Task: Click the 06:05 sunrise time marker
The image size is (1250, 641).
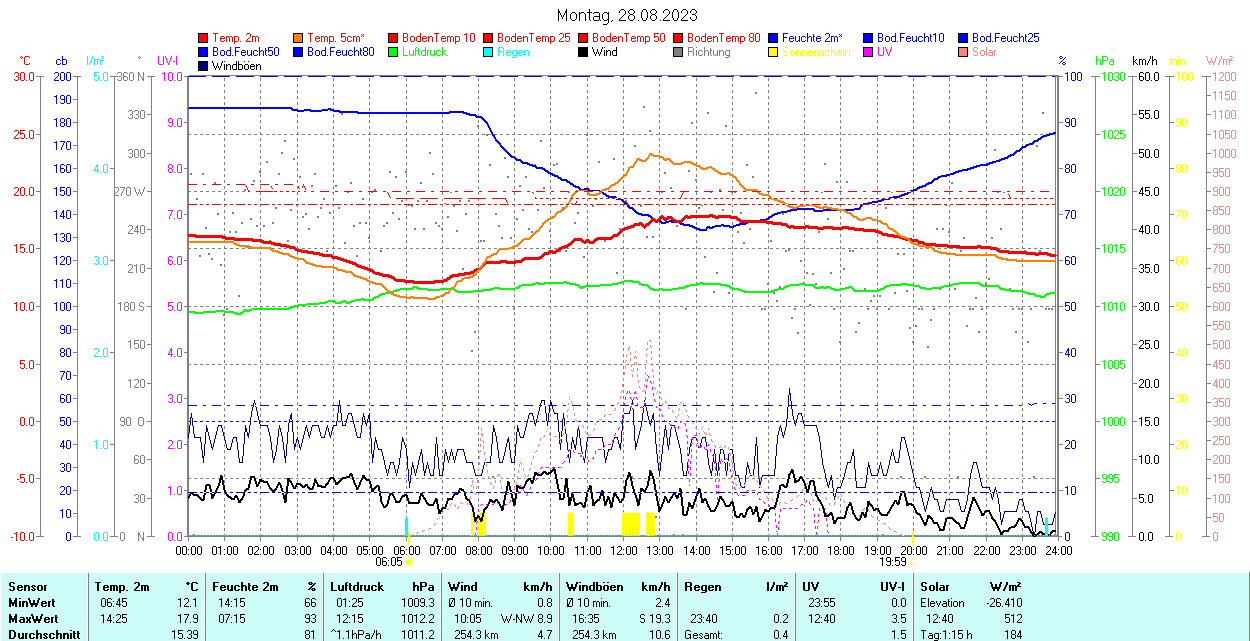Action: (x=388, y=562)
